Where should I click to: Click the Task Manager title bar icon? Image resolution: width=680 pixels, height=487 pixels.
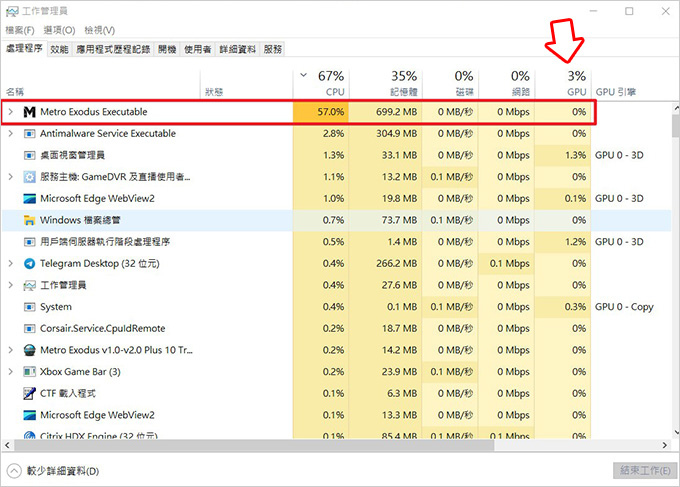[x=12, y=11]
